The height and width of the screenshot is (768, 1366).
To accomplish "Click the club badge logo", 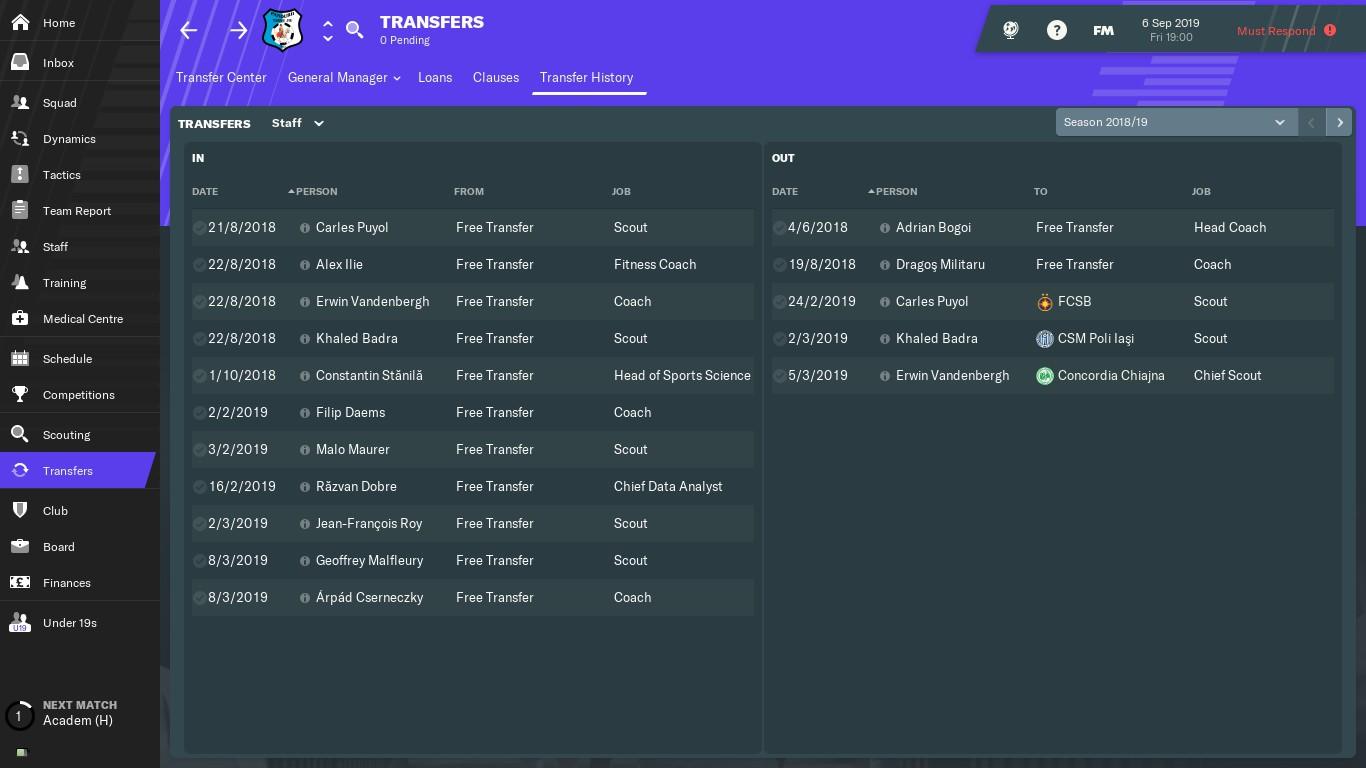I will (282, 30).
